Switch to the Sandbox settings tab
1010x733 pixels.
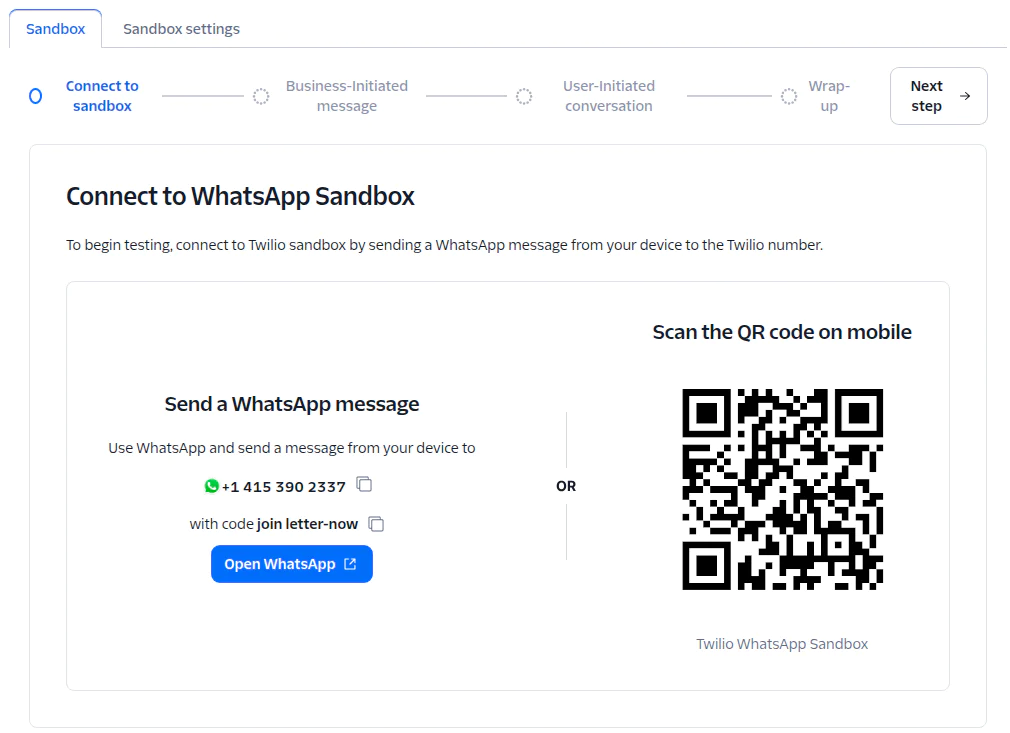[x=181, y=28]
